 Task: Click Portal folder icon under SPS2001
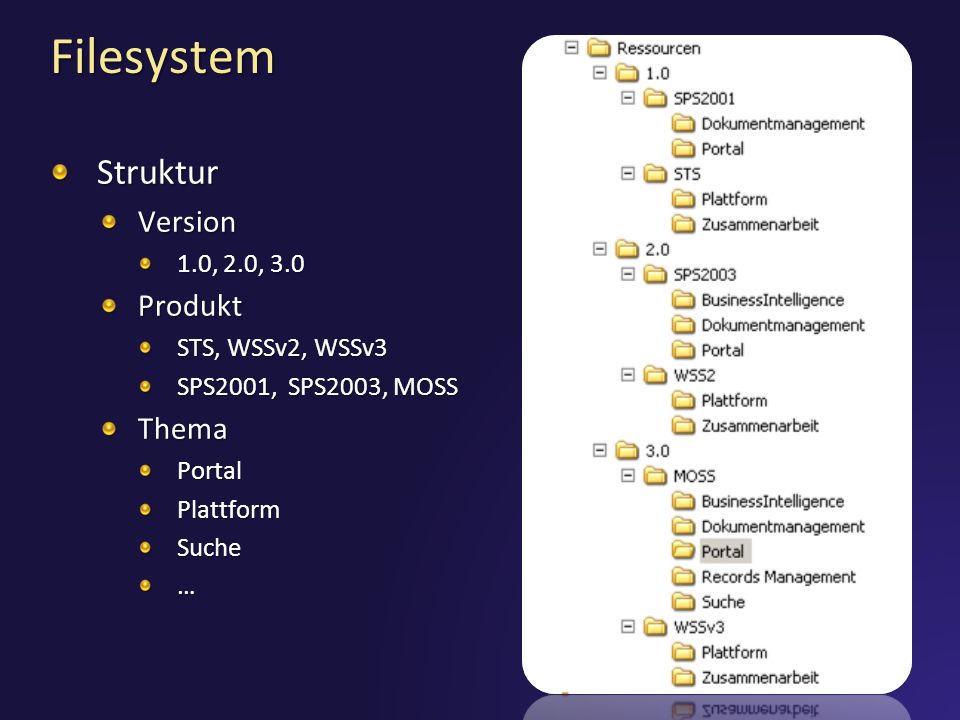[683, 148]
